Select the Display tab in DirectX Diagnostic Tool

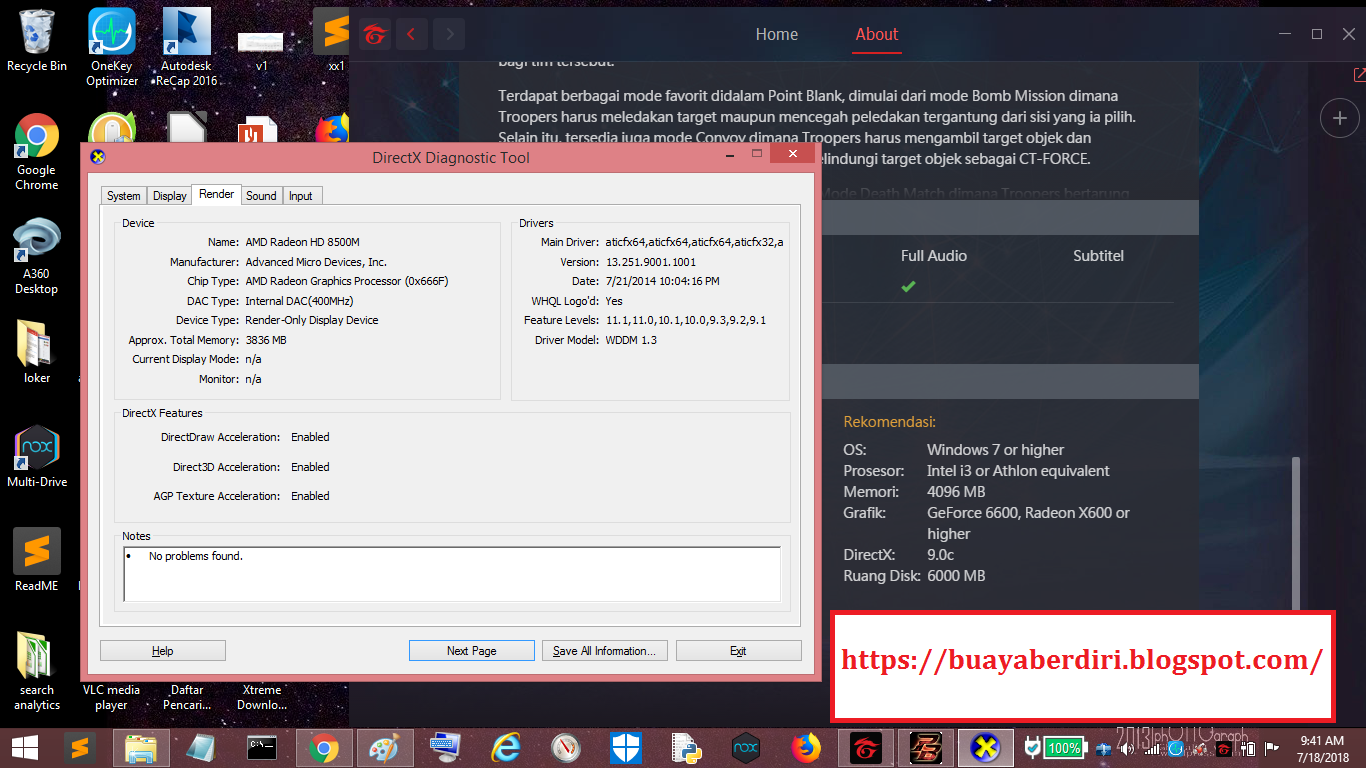[168, 195]
